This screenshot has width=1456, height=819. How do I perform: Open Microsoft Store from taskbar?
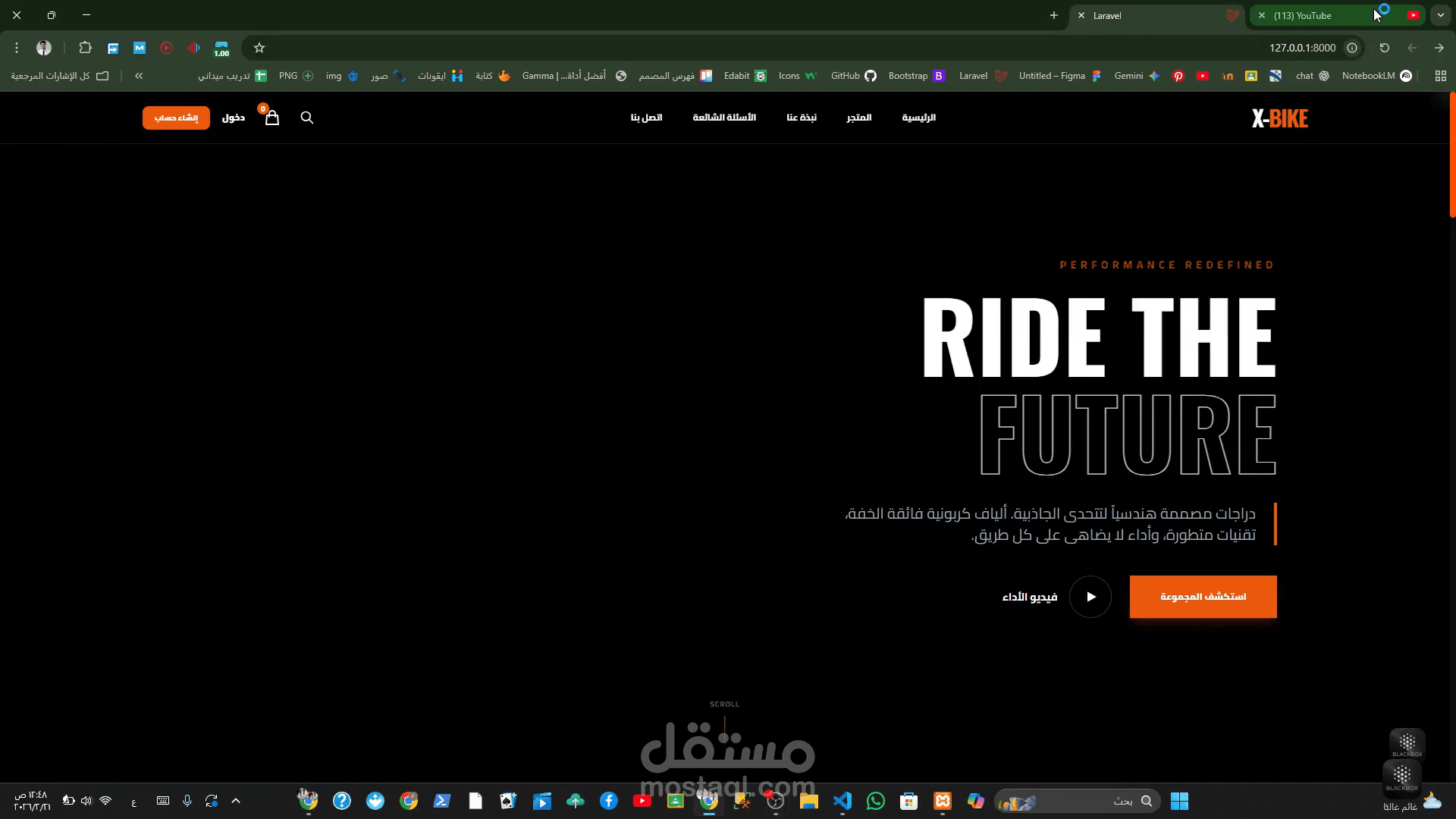909,801
